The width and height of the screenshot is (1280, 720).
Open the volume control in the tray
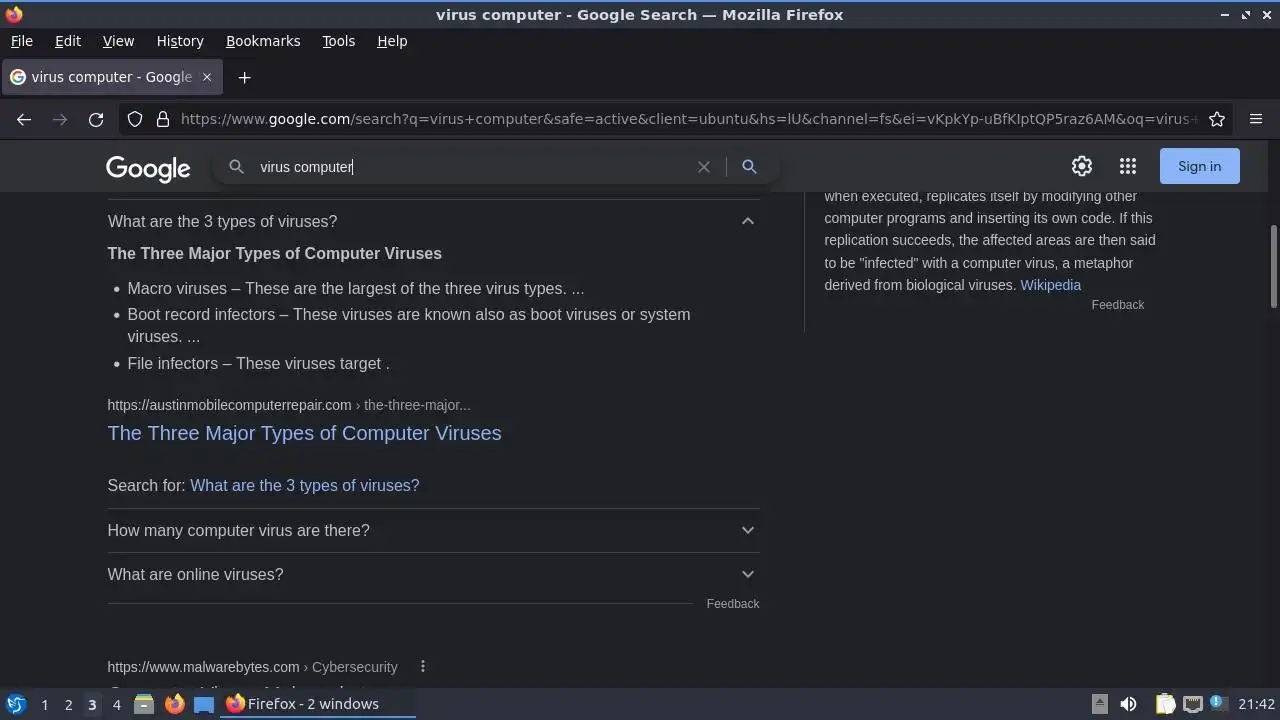(1128, 704)
